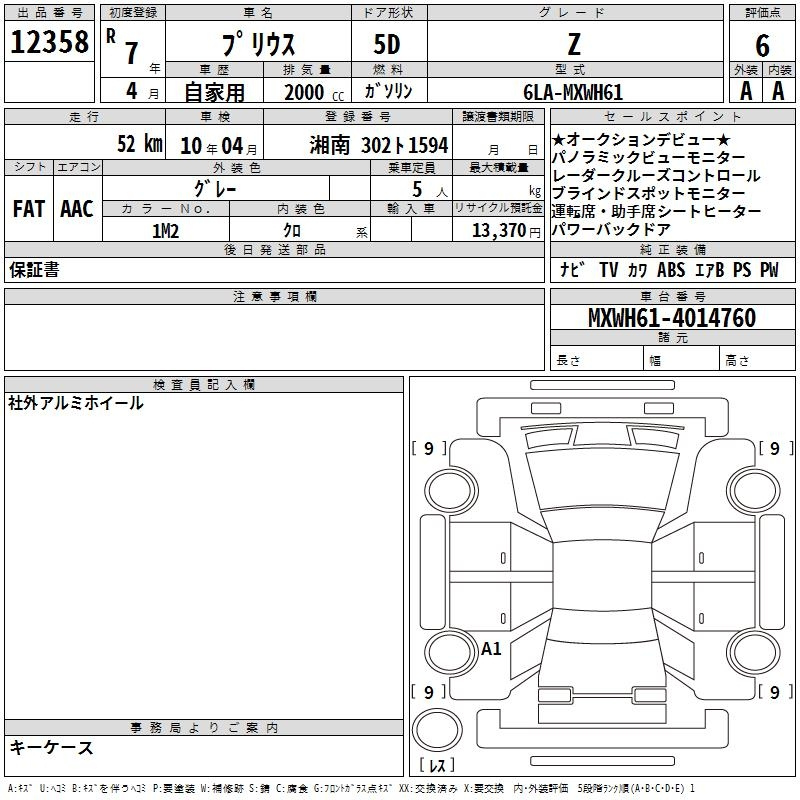Click the A1 scratch mark on diagram
The height and width of the screenshot is (800, 800).
(x=491, y=649)
